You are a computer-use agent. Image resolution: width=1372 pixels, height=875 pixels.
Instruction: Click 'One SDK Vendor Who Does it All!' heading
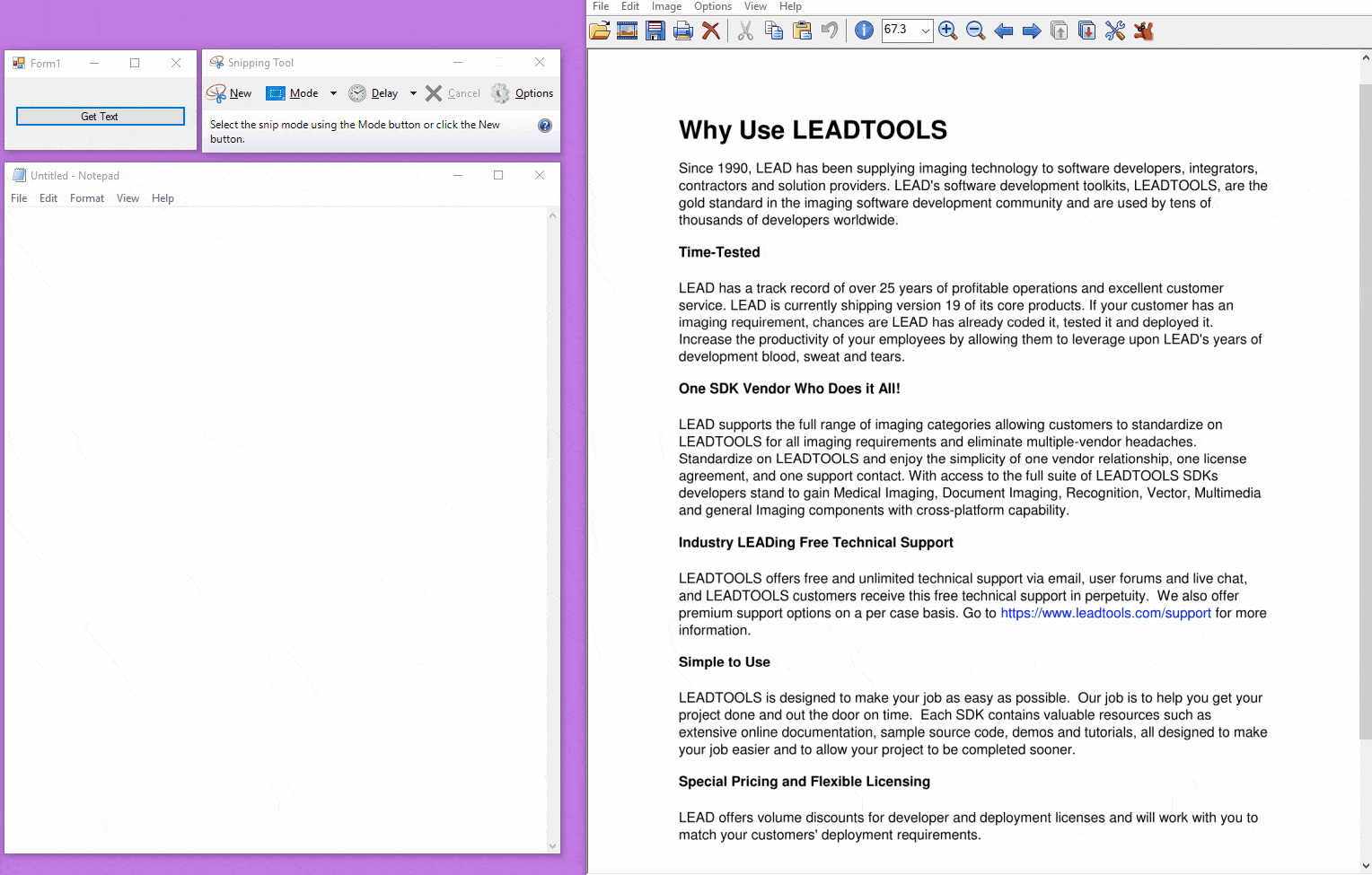click(x=789, y=389)
